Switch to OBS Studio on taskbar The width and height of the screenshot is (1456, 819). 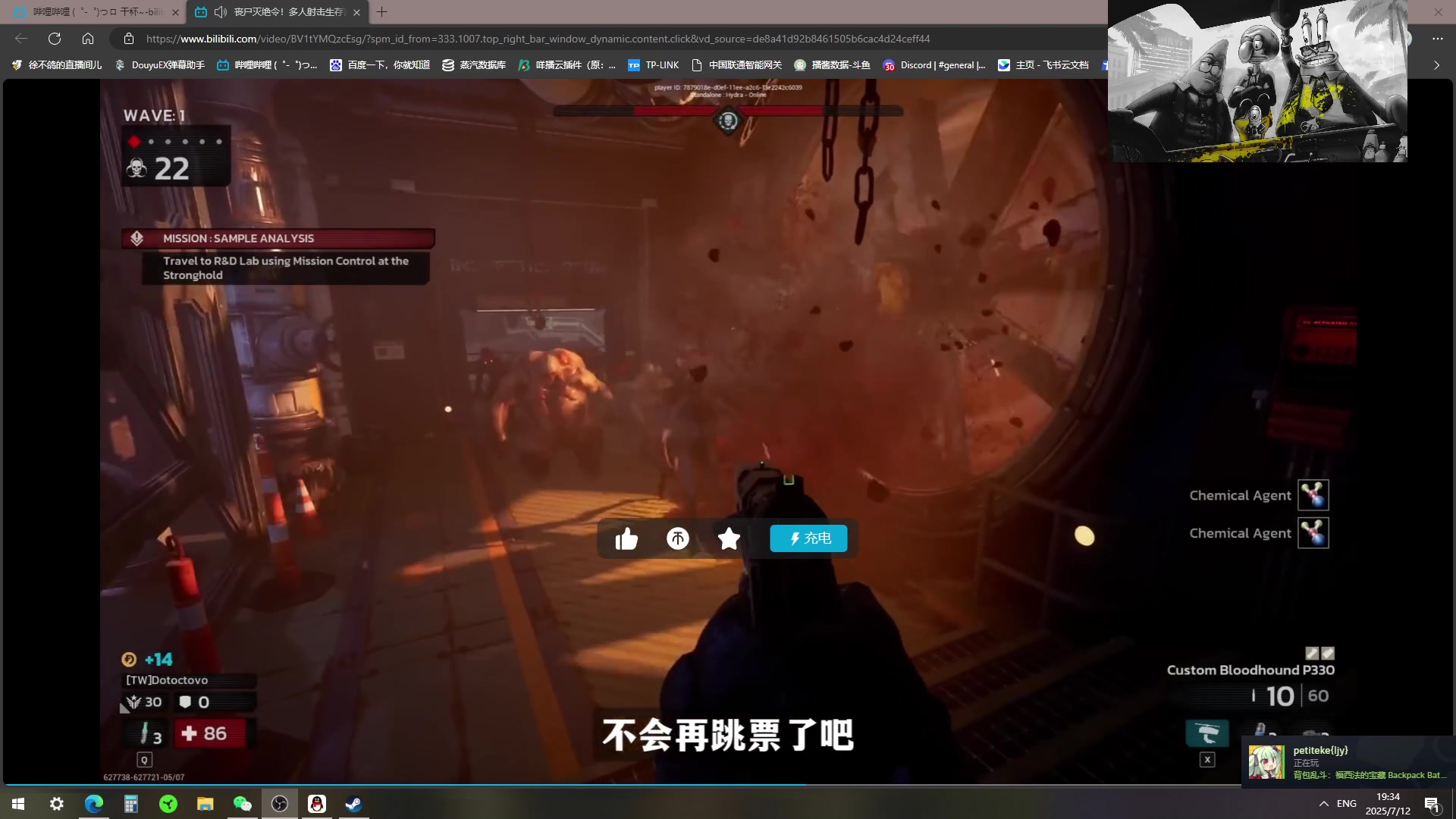tap(280, 804)
